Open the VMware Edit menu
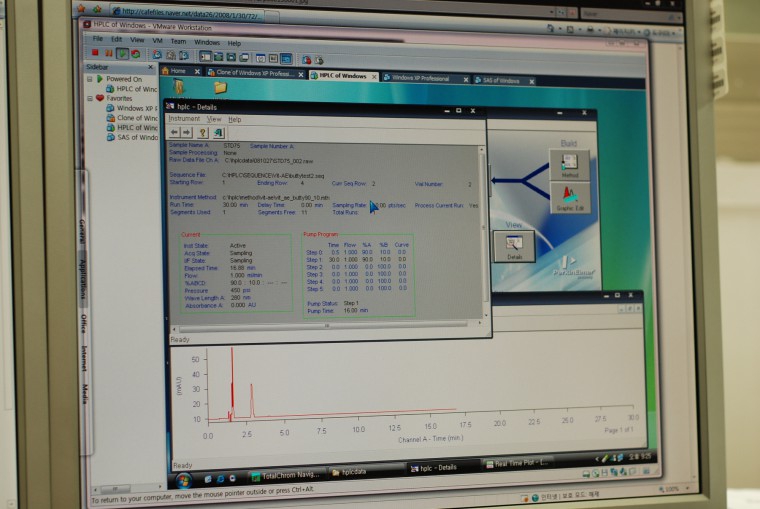Screen dimensions: 760x509 116,39
